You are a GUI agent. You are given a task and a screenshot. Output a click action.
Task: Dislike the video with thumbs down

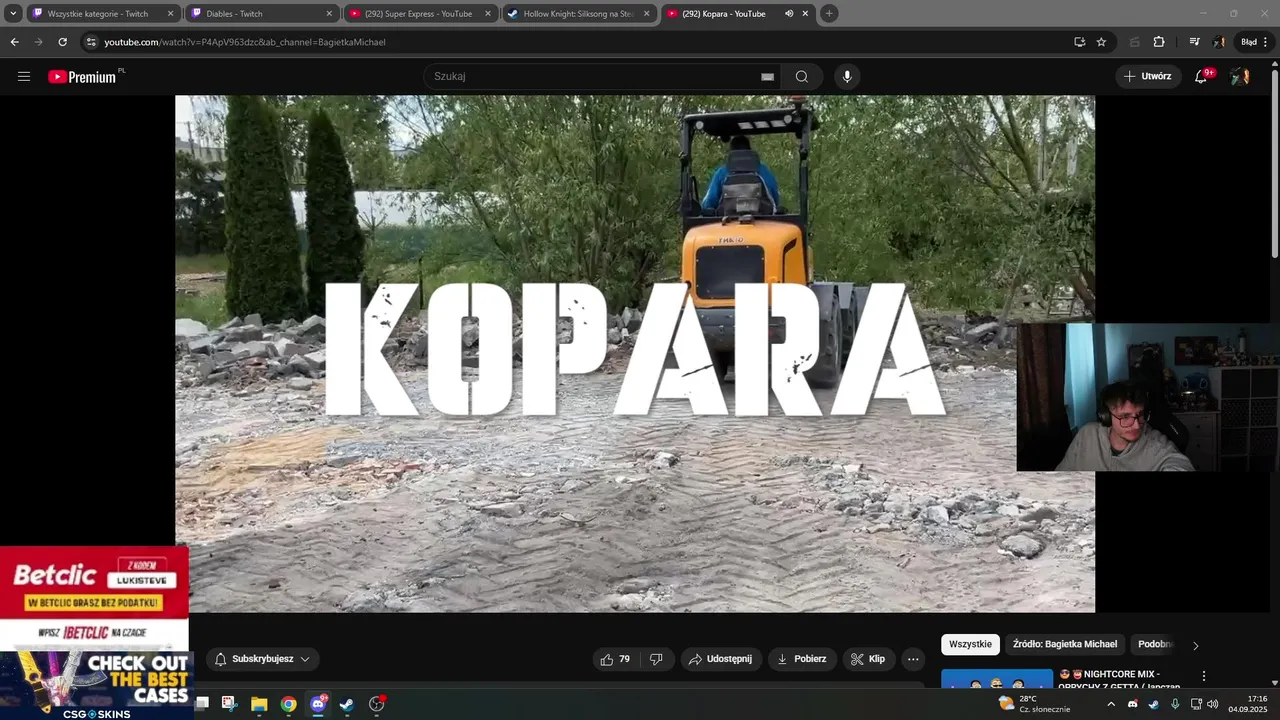click(x=657, y=659)
